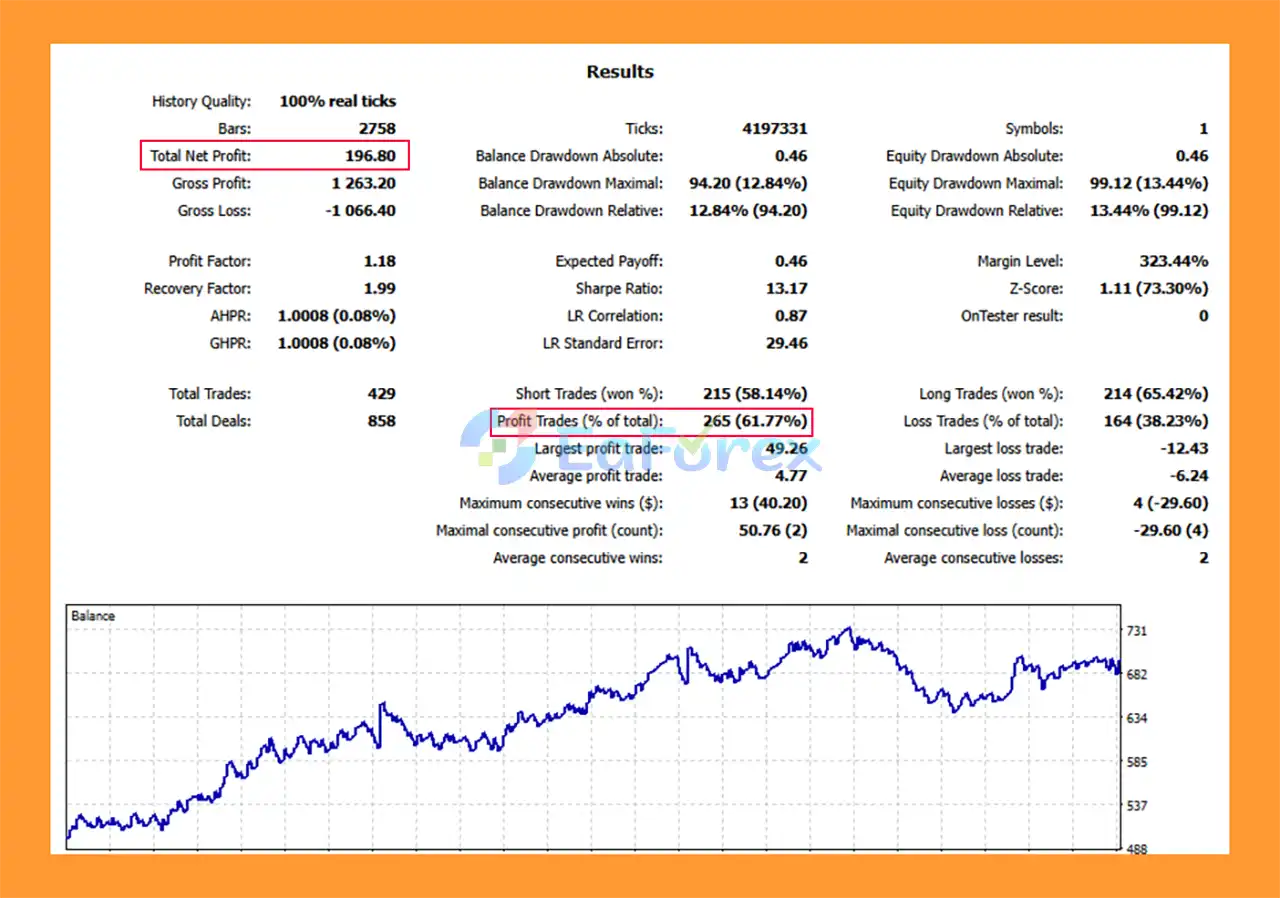Click the Largest loss trade value -12.43
This screenshot has width=1280, height=898.
click(x=1184, y=449)
